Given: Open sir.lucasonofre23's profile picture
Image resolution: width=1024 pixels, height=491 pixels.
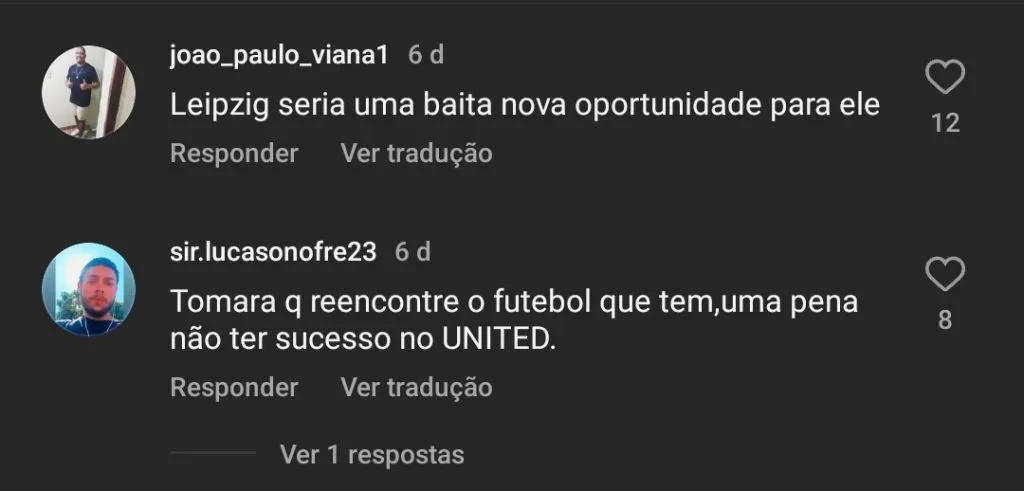Looking at the screenshot, I should pyautogui.click(x=88, y=289).
